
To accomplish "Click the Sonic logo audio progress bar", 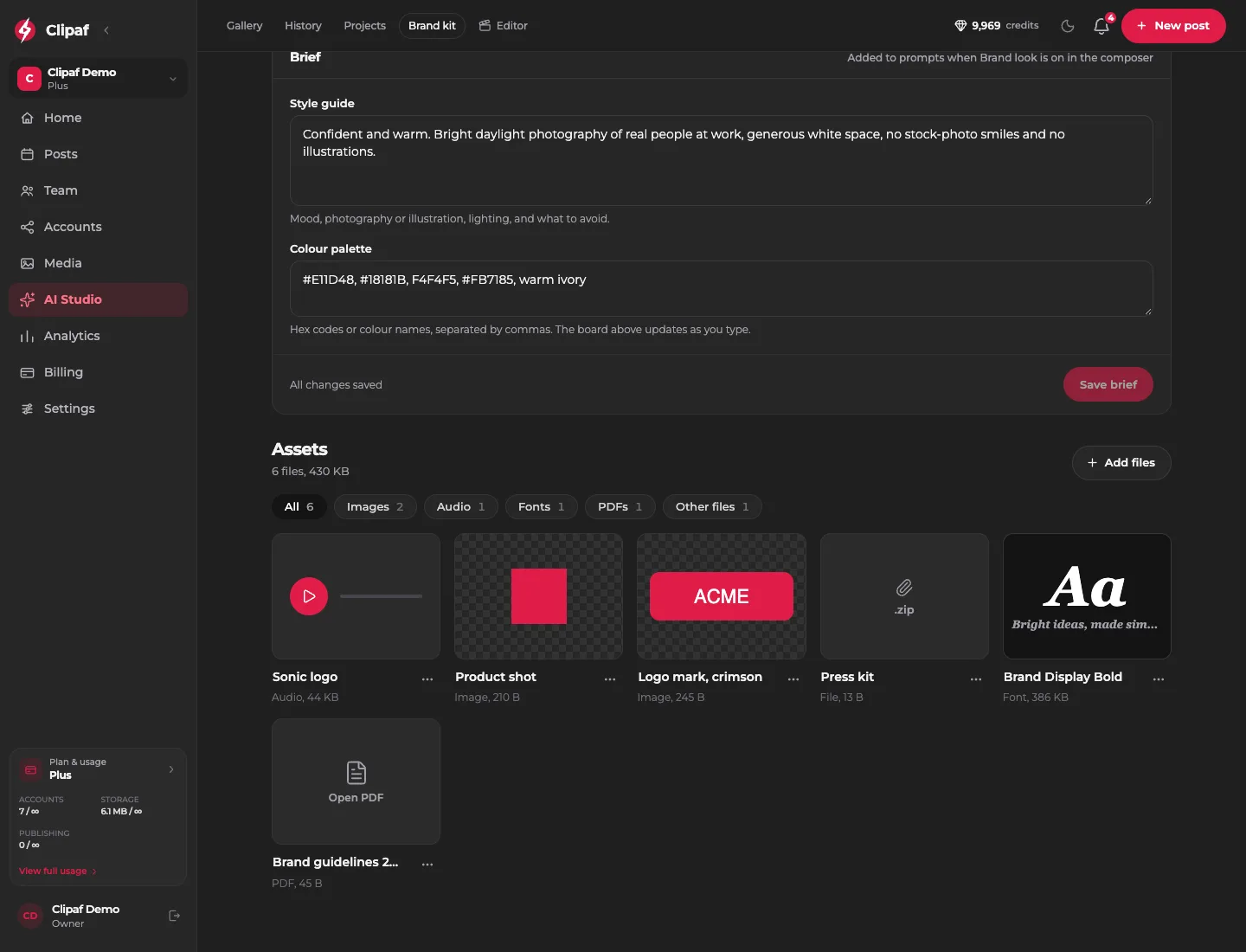I will [381, 596].
